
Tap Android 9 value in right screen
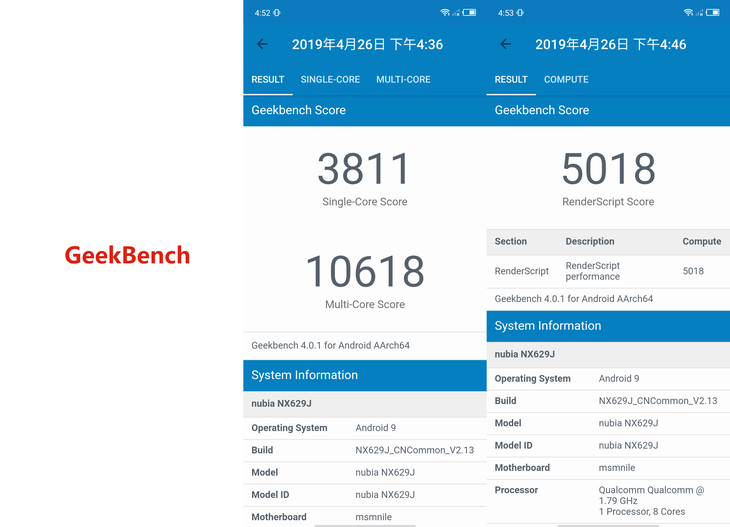tap(619, 378)
